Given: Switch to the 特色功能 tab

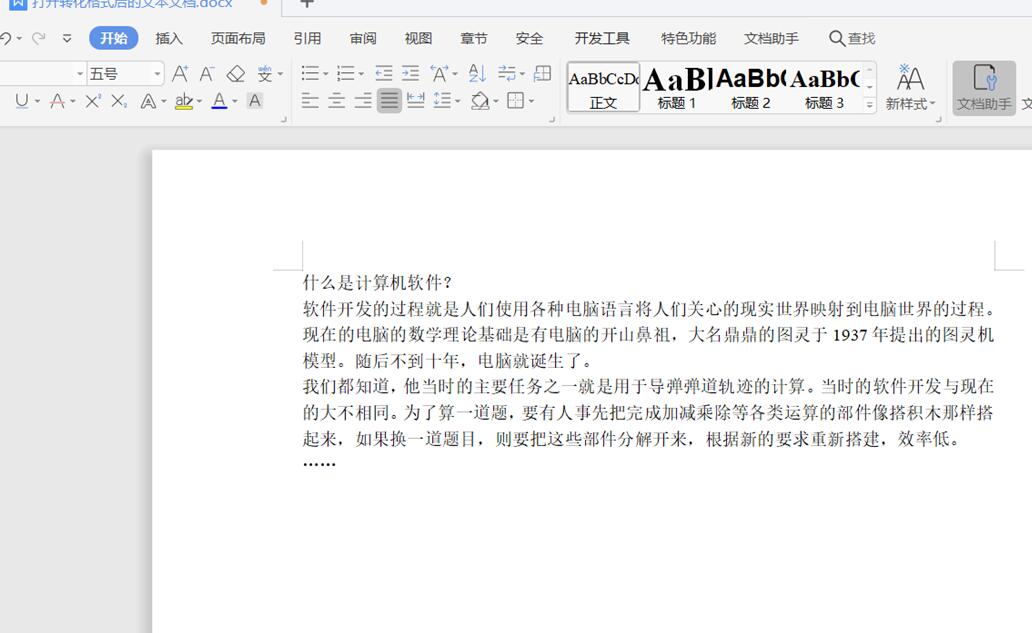Looking at the screenshot, I should [x=688, y=38].
